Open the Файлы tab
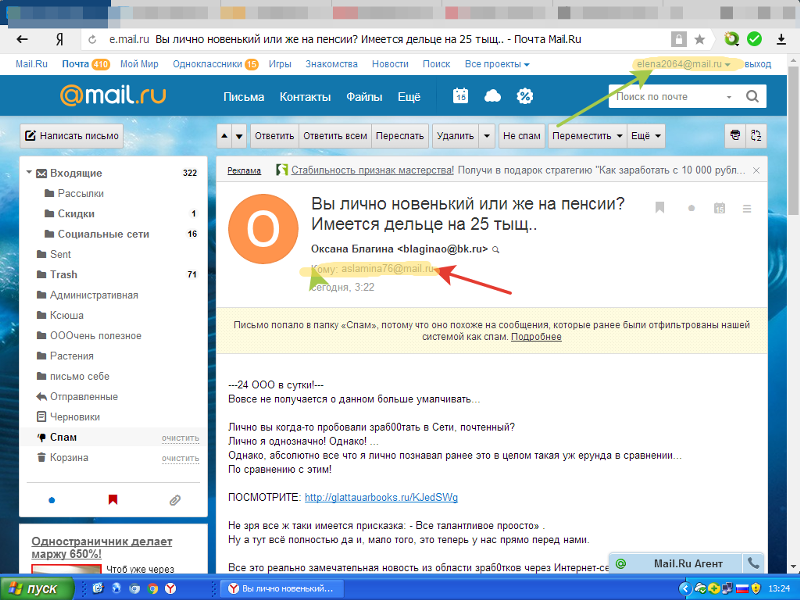 [x=364, y=97]
